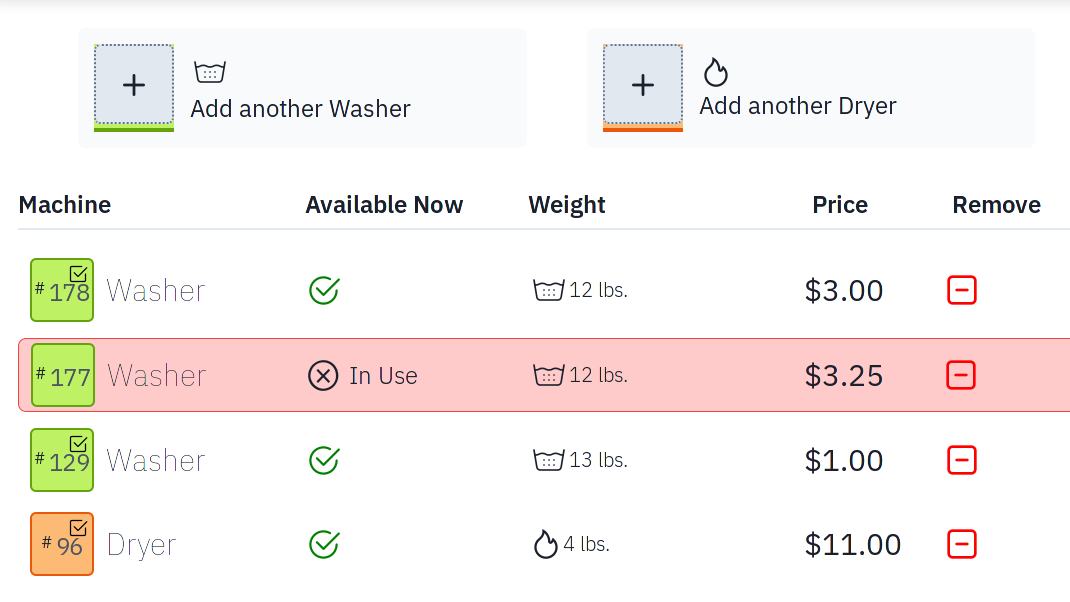Click the Add another Washer label
The height and width of the screenshot is (602, 1070).
(x=300, y=109)
